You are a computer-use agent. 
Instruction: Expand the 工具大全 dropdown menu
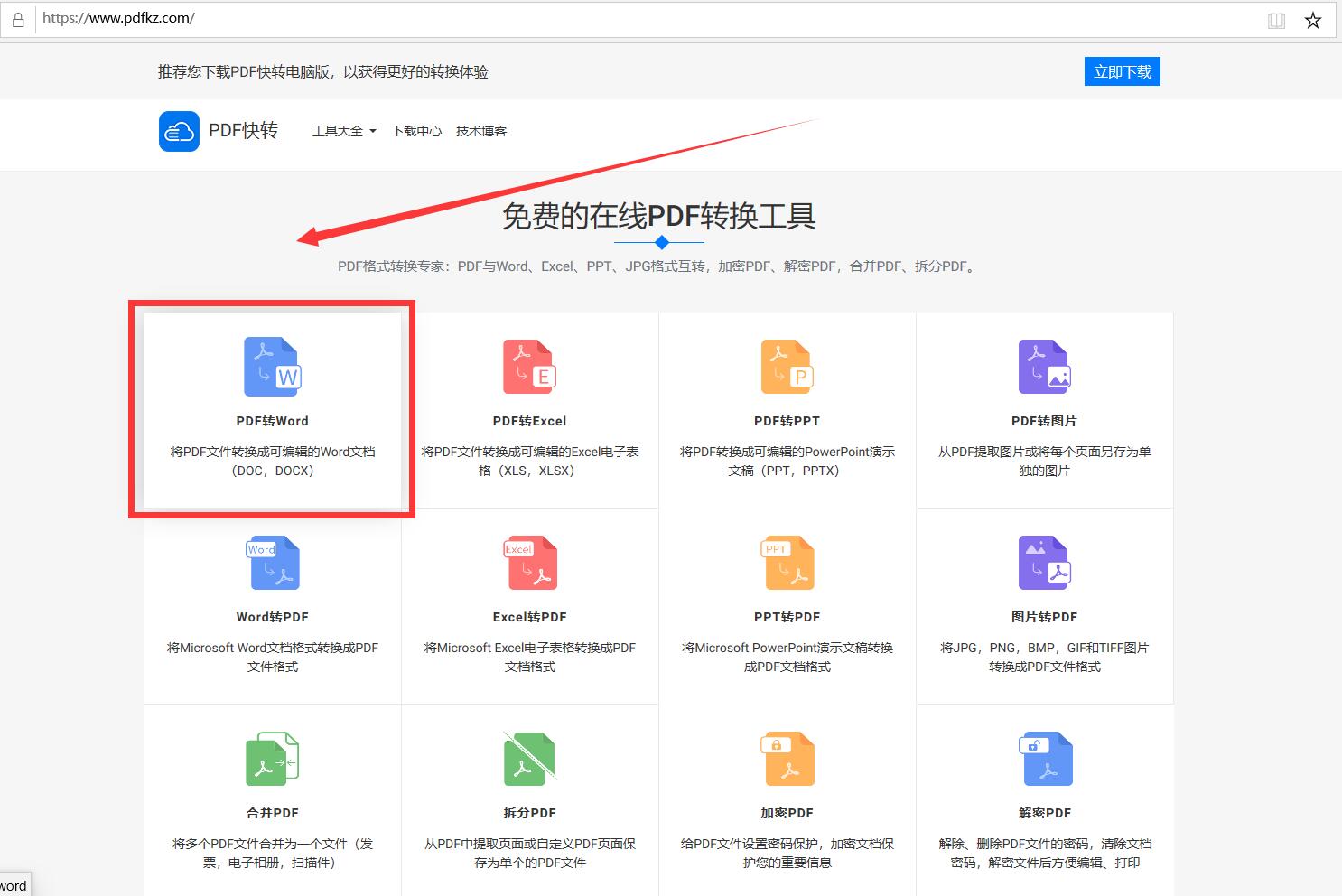tap(343, 131)
